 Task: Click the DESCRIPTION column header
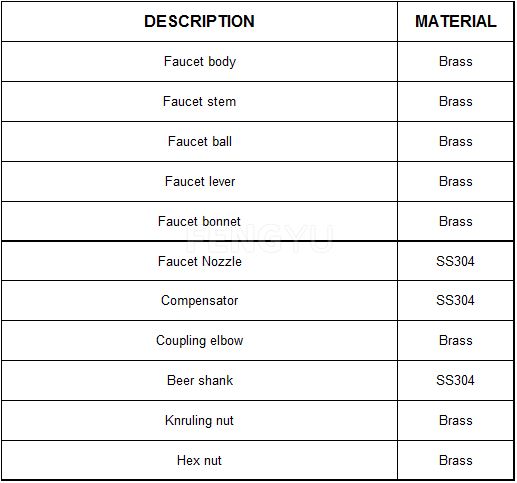[x=199, y=21]
